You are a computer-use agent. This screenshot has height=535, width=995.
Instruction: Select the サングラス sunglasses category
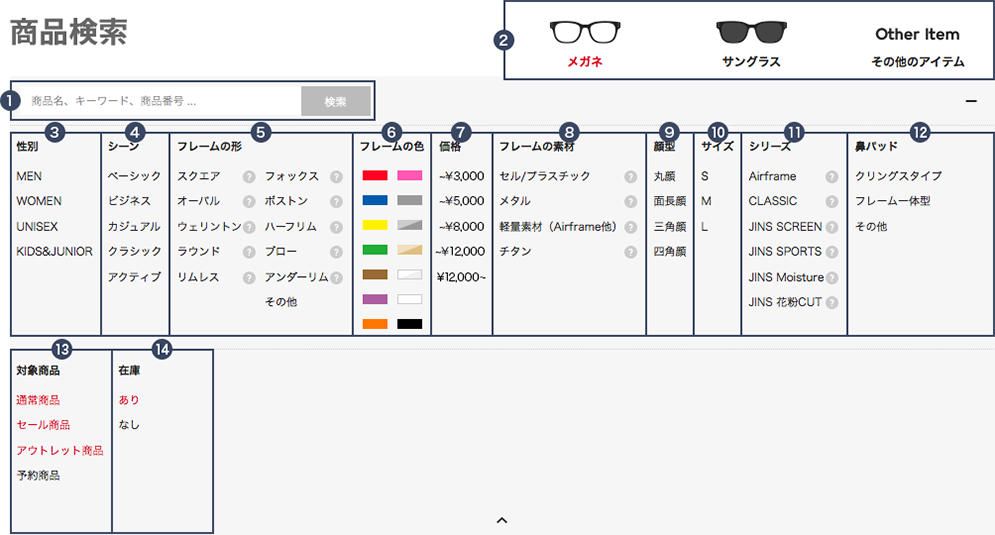click(x=751, y=43)
